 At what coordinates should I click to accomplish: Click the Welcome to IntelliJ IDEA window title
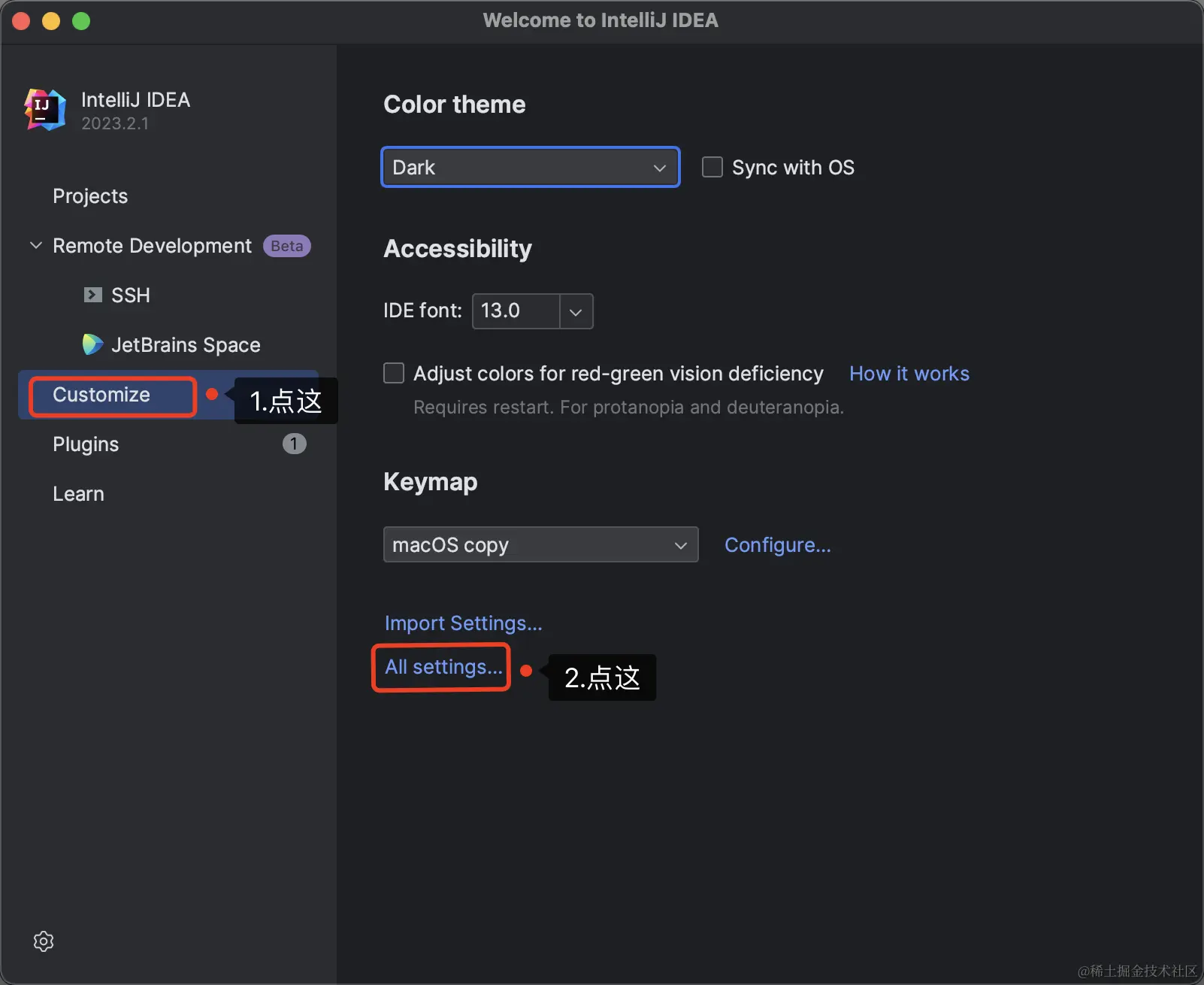(x=600, y=20)
